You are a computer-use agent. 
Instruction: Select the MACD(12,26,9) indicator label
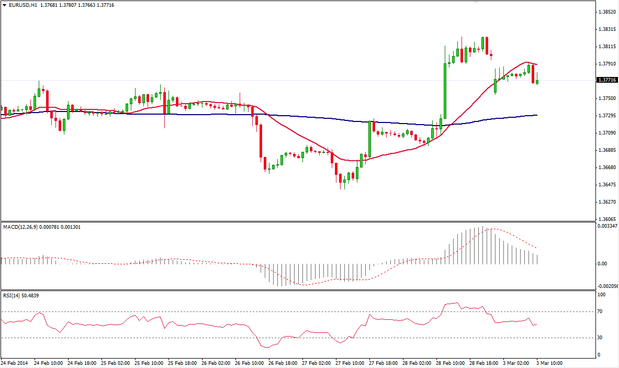tap(20, 227)
